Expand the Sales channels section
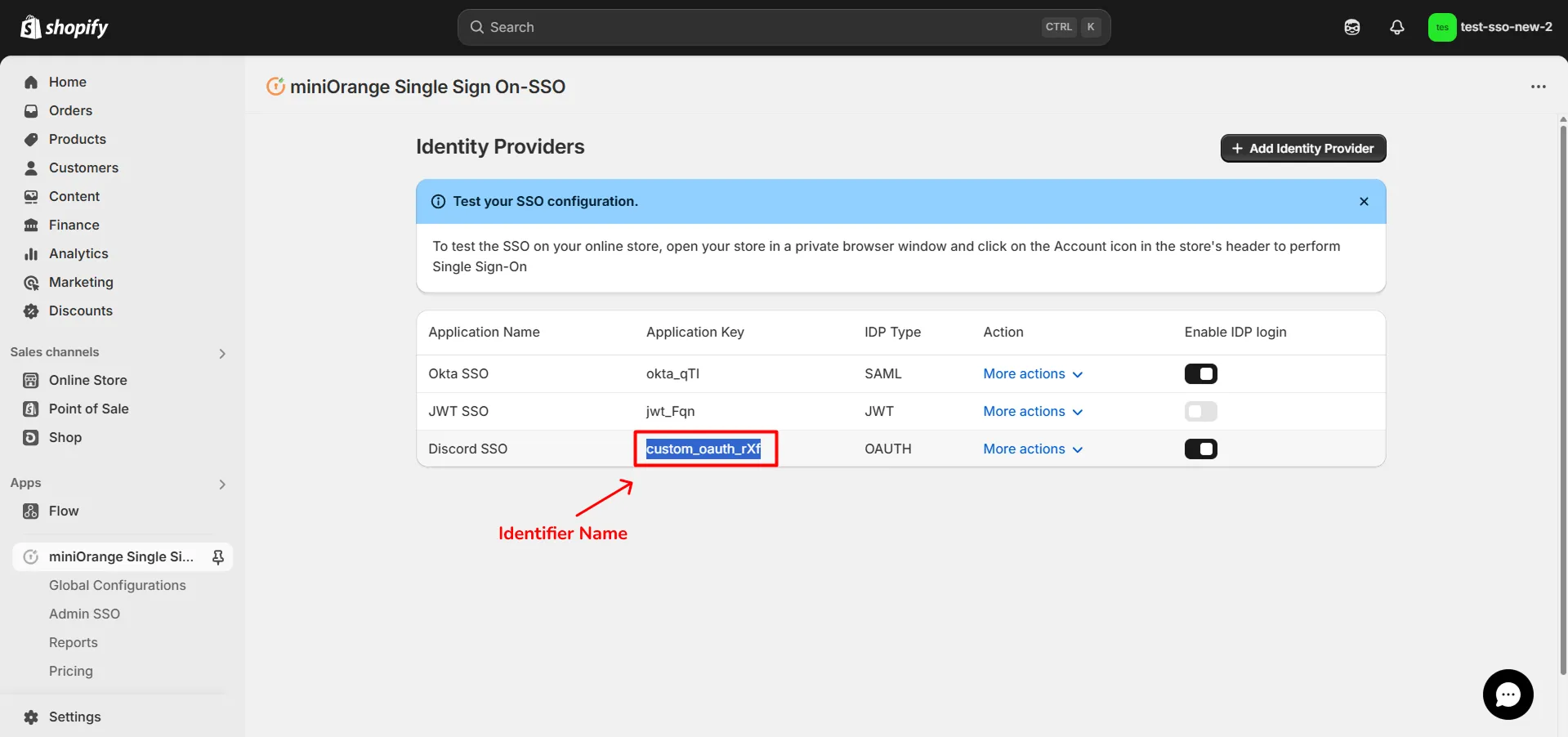Screen dimensions: 1568x737 (222, 353)
